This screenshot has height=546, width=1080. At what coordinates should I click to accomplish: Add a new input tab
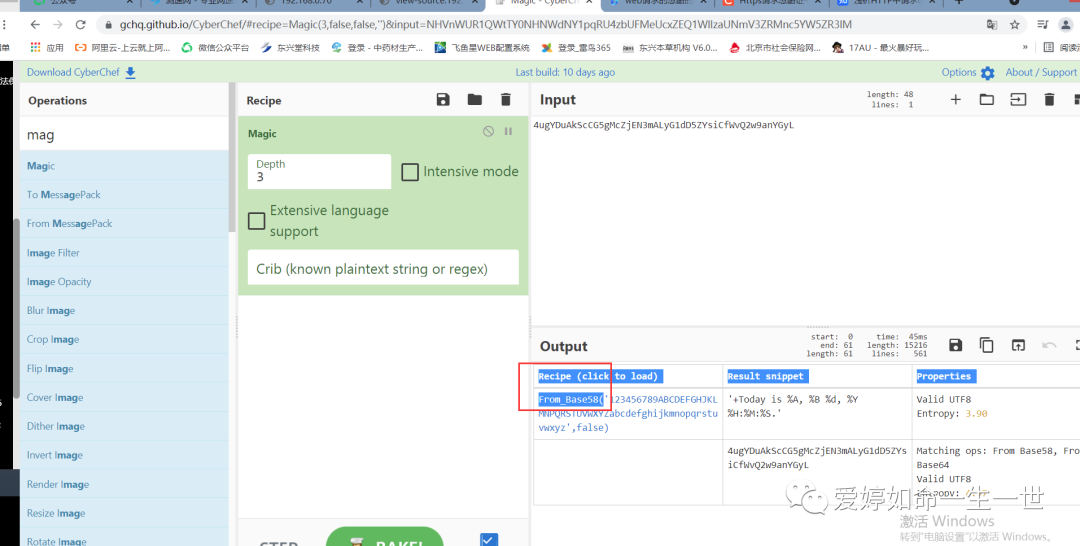(955, 100)
